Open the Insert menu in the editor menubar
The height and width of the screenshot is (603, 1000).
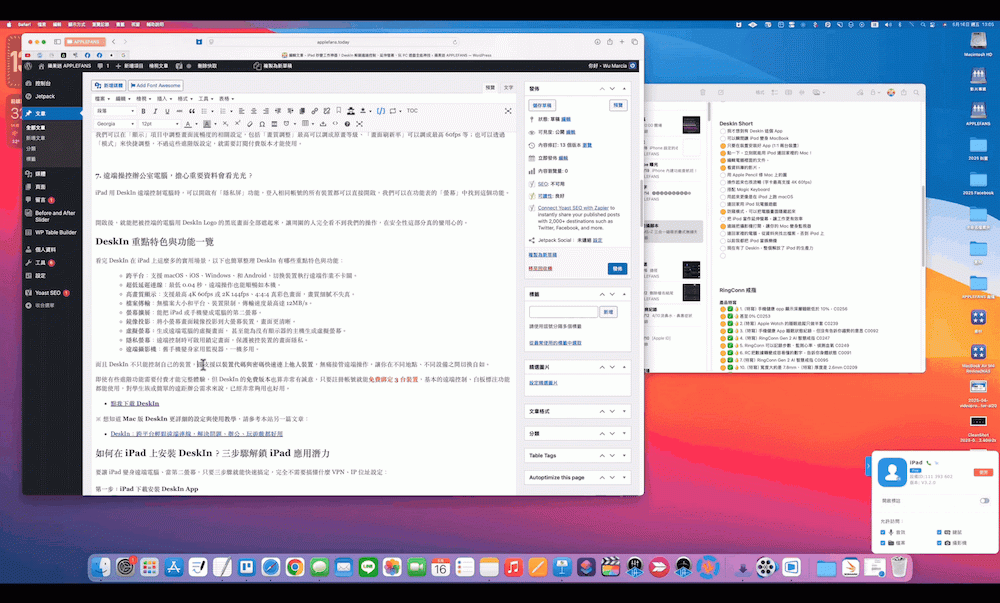click(x=163, y=99)
